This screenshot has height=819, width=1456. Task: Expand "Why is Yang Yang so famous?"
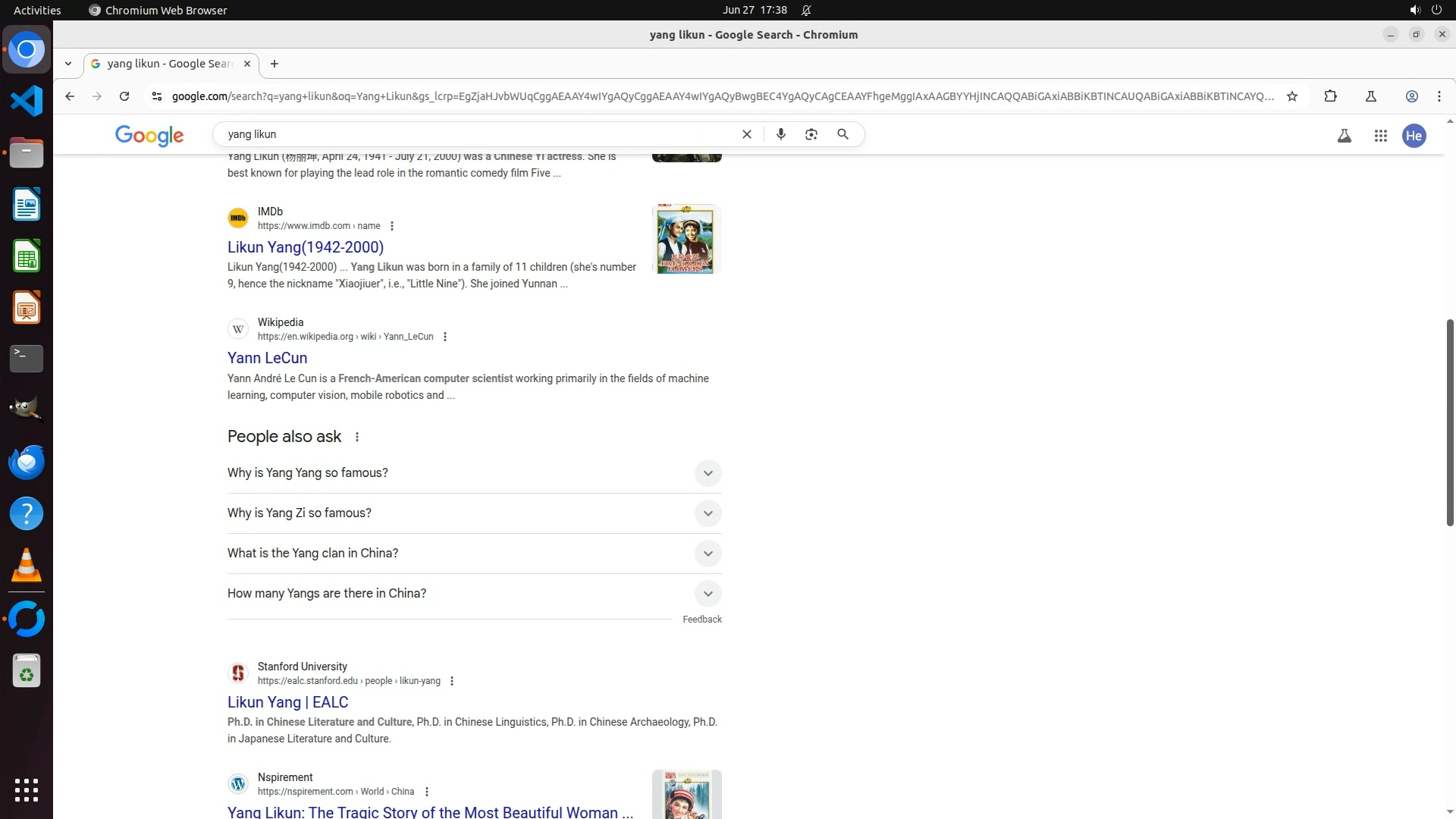pyautogui.click(x=708, y=473)
